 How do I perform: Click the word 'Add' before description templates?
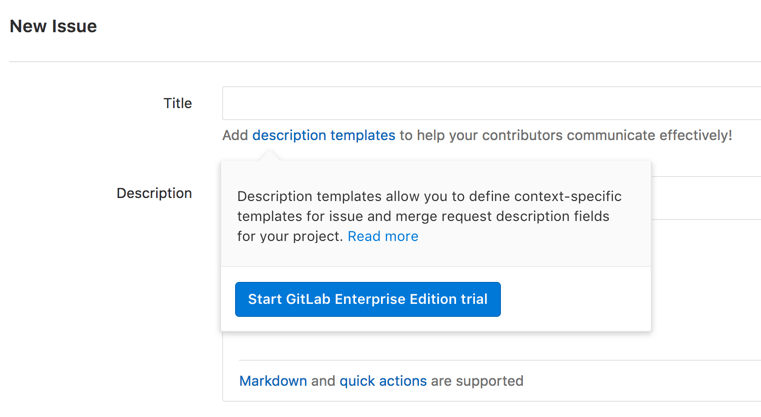(x=235, y=135)
